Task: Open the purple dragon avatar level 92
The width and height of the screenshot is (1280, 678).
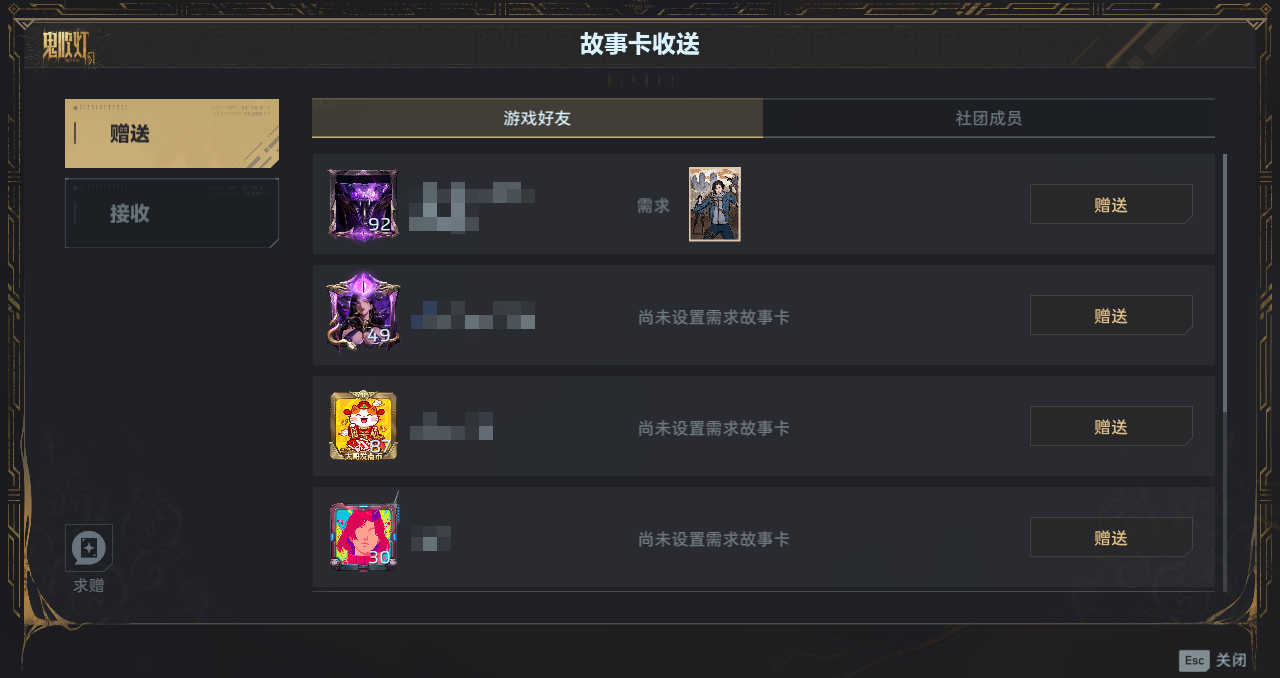Action: [x=363, y=204]
